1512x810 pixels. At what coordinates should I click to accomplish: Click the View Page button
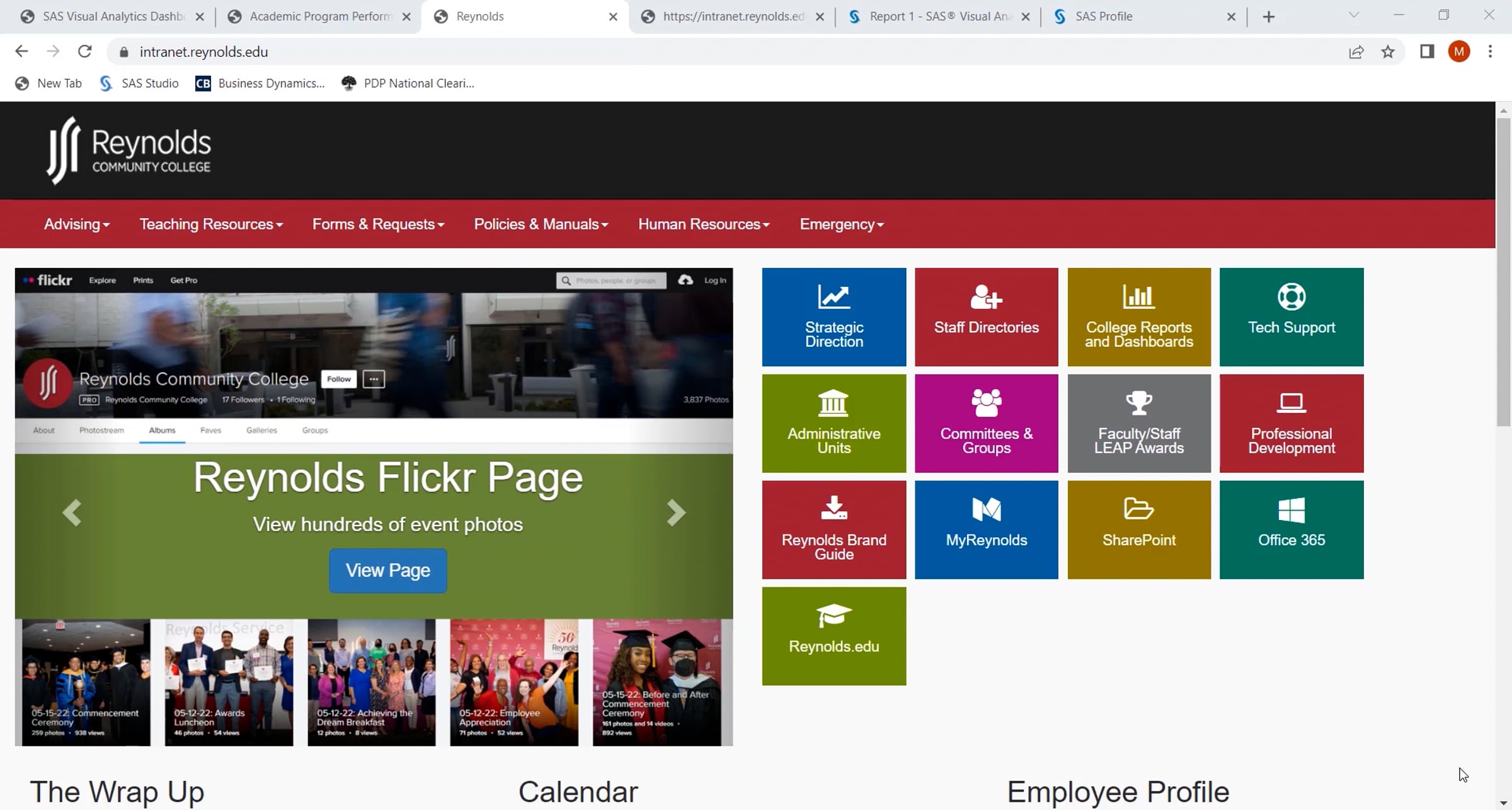(387, 570)
